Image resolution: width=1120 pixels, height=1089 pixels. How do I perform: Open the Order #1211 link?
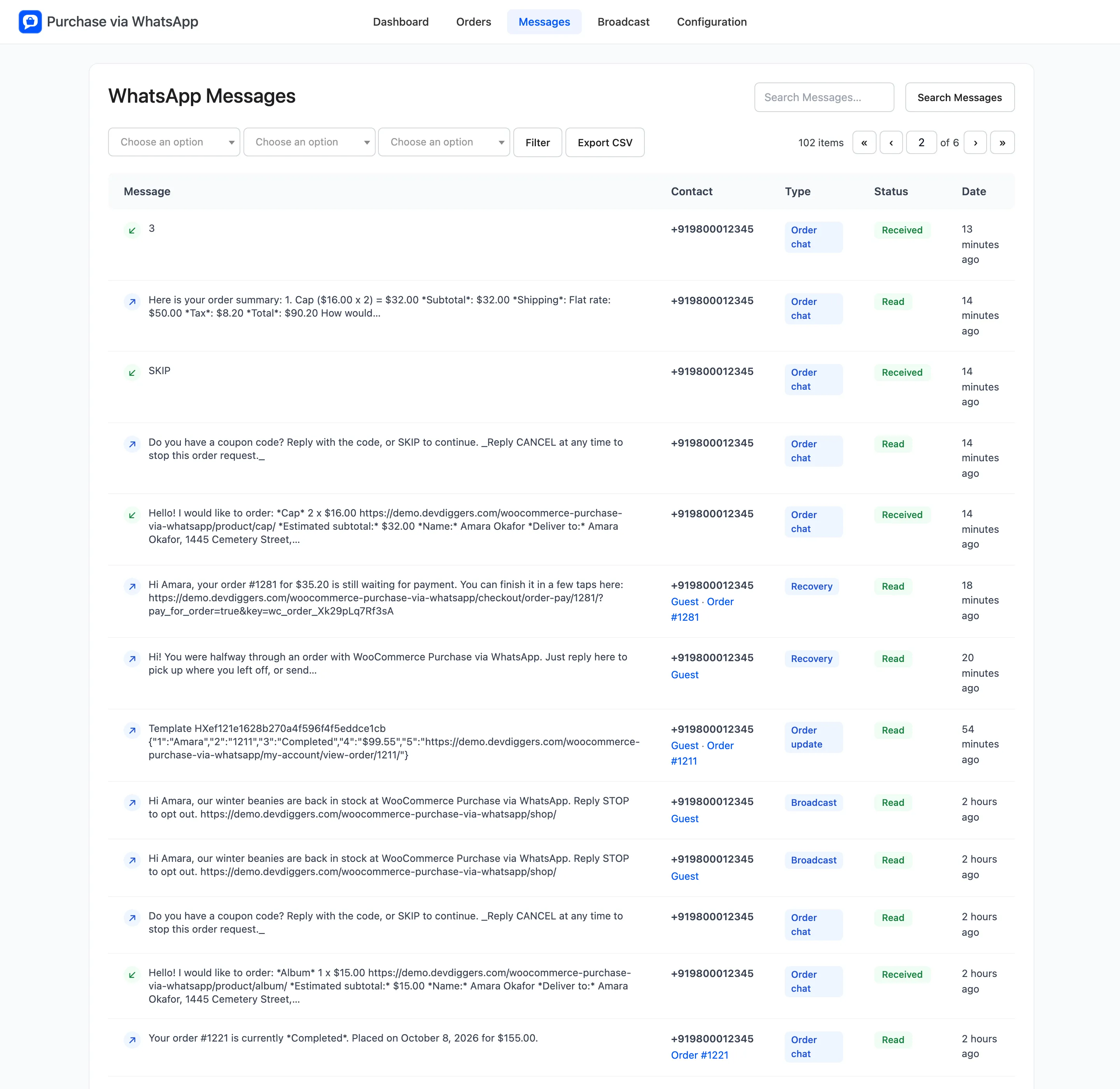click(x=702, y=753)
